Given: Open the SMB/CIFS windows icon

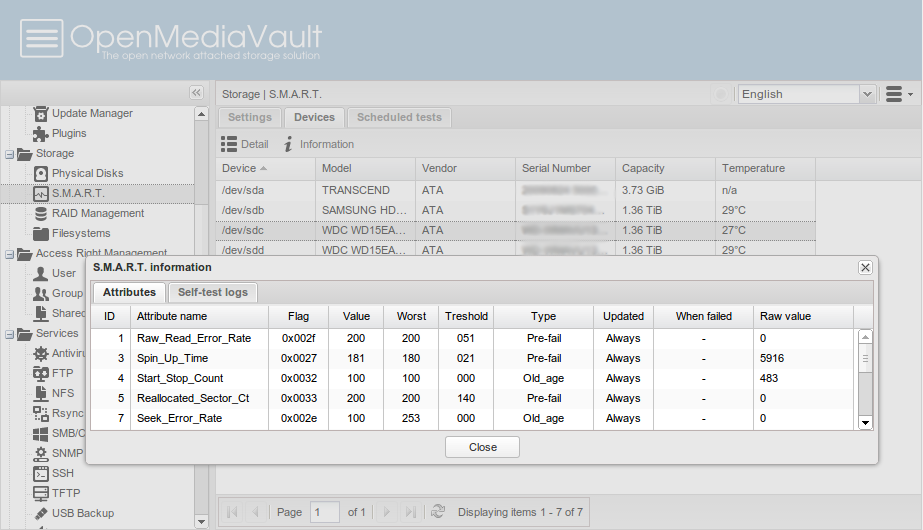Looking at the screenshot, I should [41, 433].
